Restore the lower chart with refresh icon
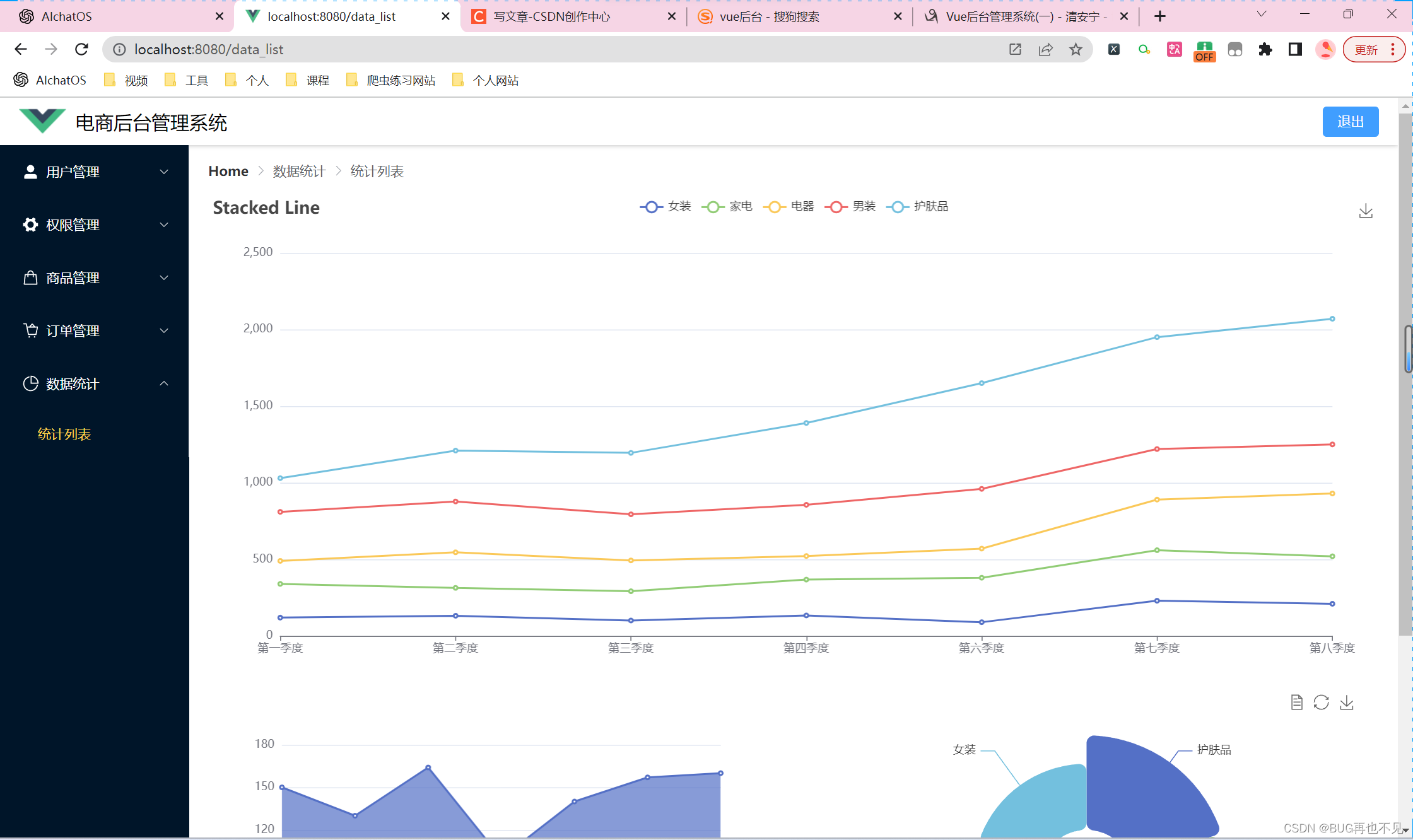 click(x=1321, y=702)
